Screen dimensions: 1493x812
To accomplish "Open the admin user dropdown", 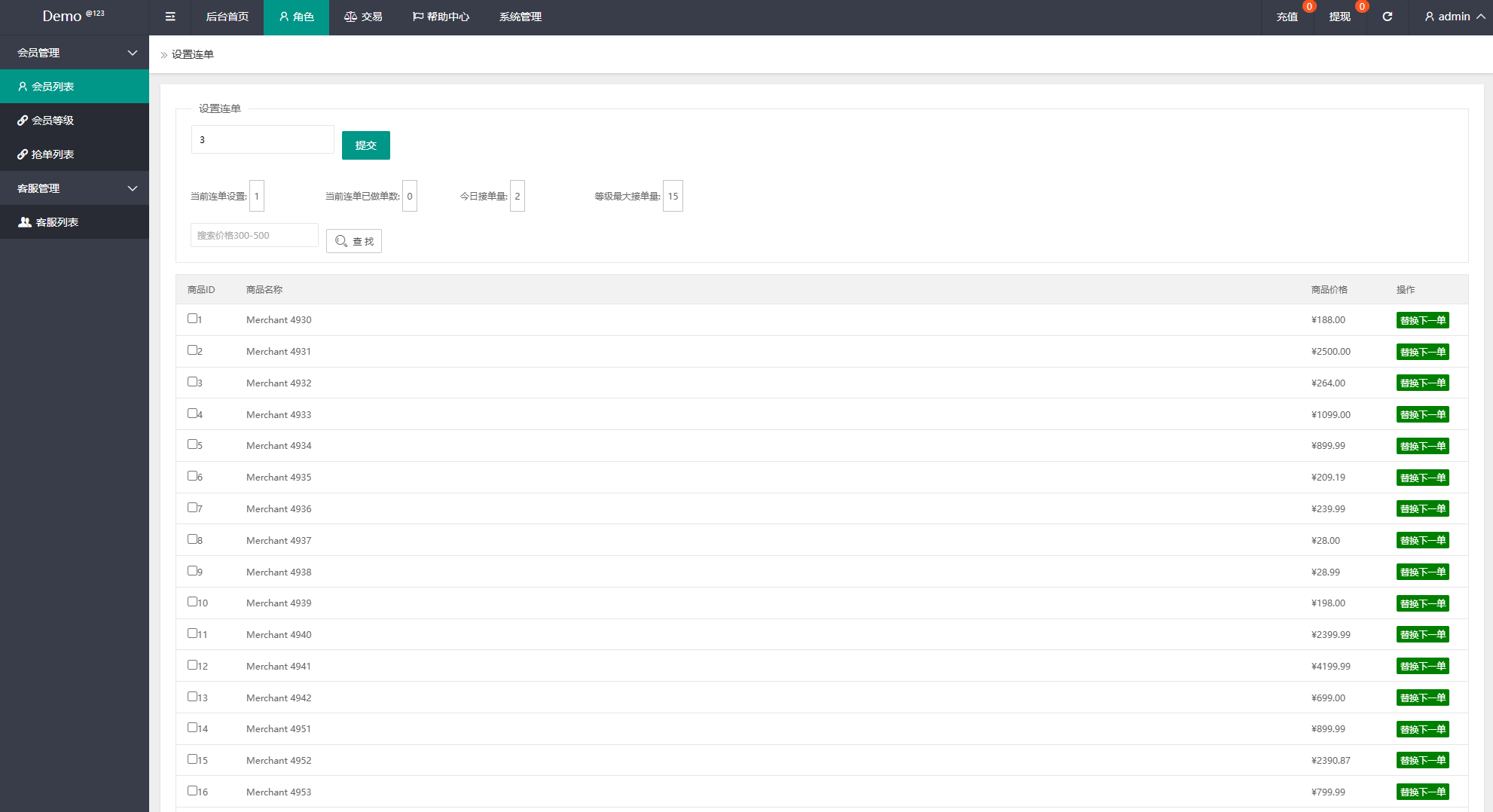I will 1454,17.
